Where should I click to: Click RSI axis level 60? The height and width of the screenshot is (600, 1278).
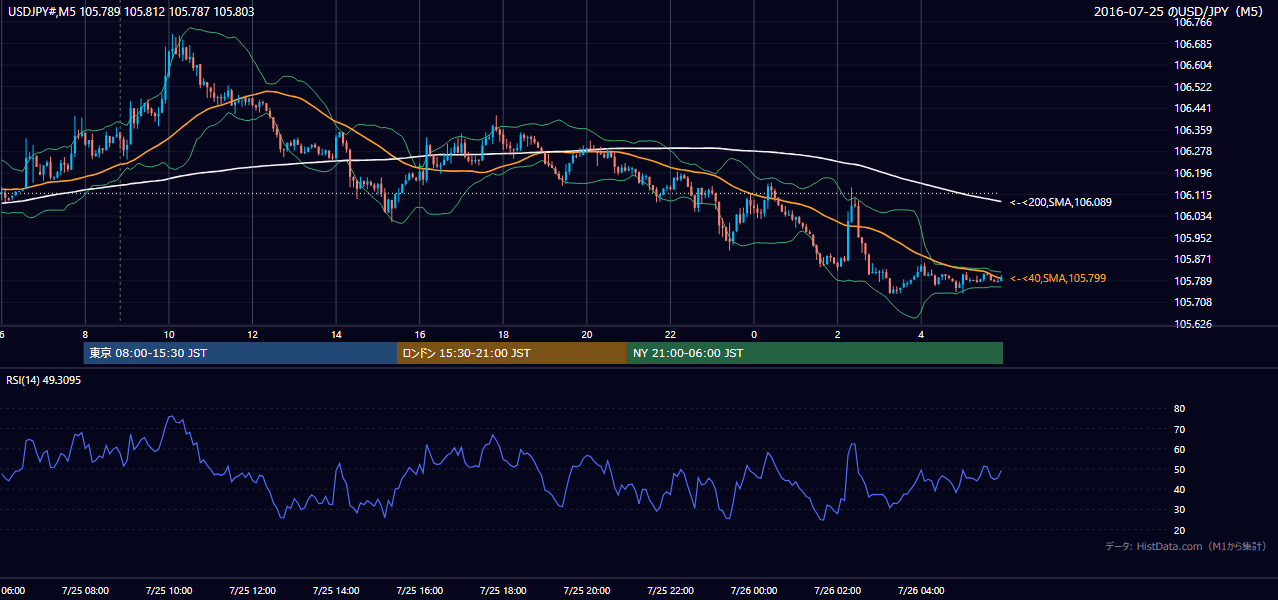coord(1180,449)
